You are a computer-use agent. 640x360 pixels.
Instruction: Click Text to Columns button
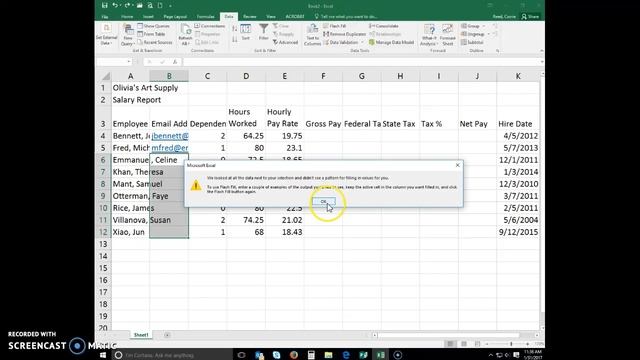point(312,34)
